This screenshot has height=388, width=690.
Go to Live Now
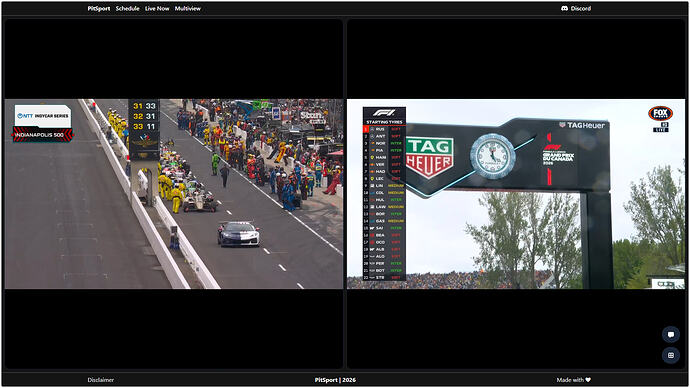pyautogui.click(x=157, y=8)
